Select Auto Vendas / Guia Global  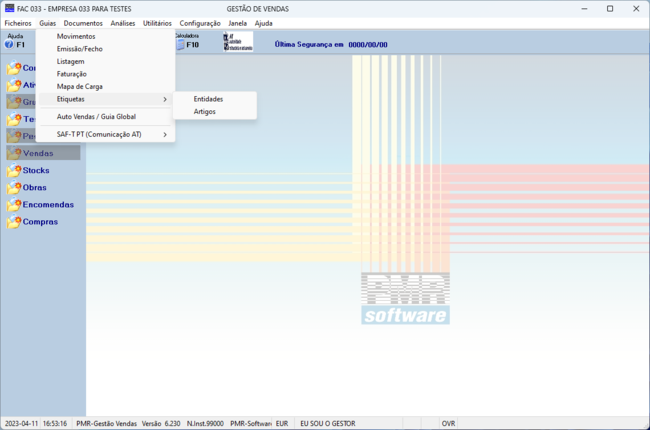[96, 117]
